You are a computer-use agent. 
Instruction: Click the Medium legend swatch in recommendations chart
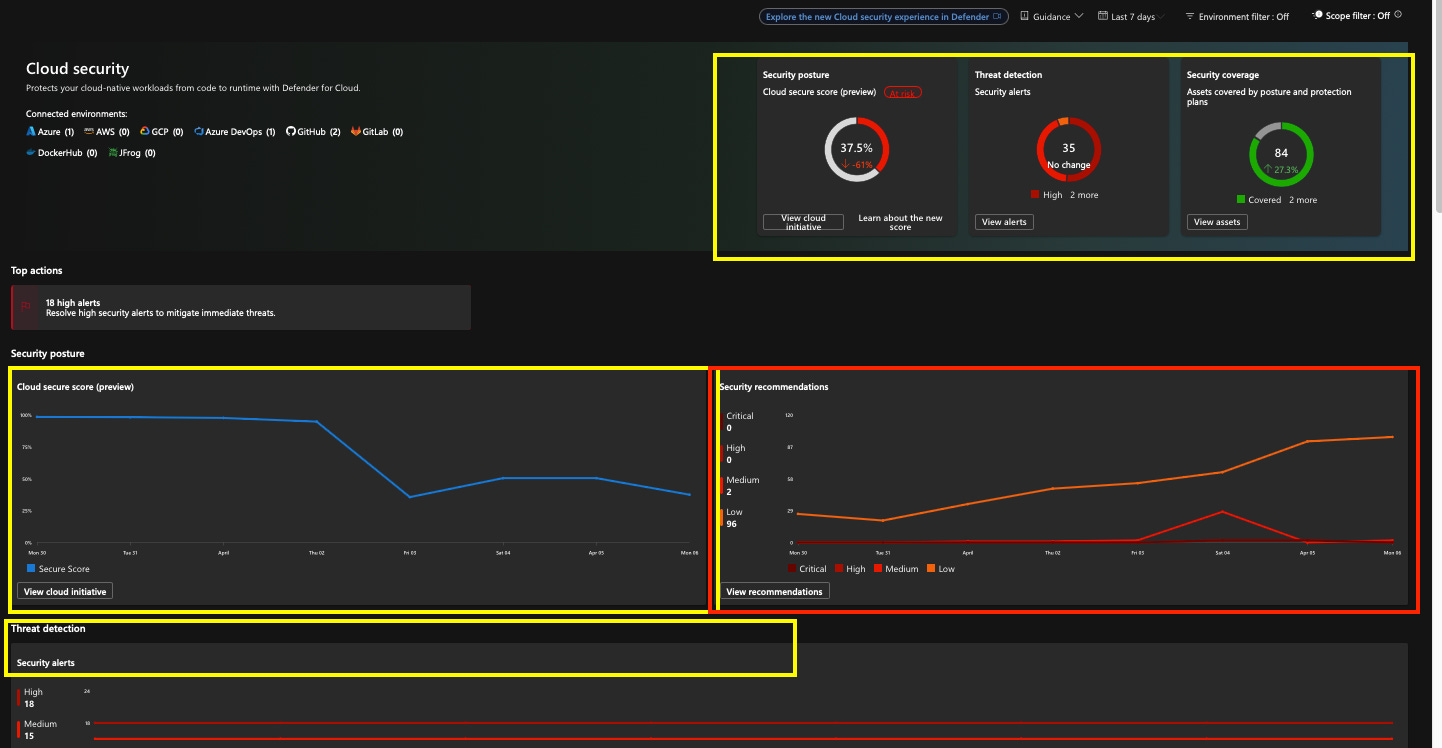(x=878, y=569)
